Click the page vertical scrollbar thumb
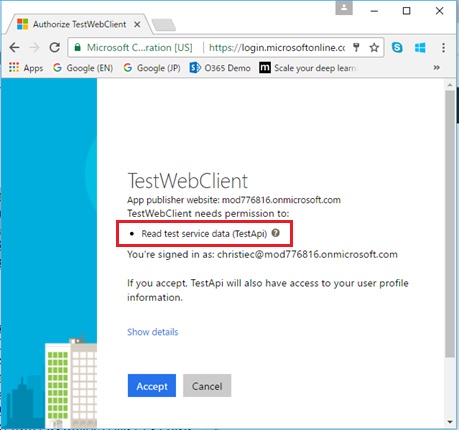Screen dimensions: 459x430 coord(450,223)
